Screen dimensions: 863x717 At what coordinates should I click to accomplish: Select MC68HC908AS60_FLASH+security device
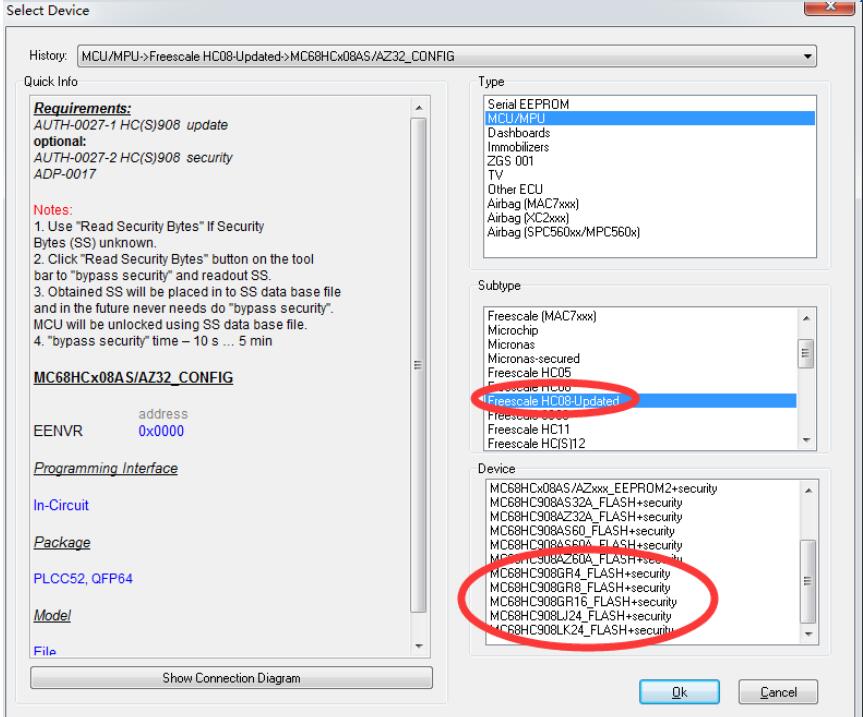[x=643, y=531]
